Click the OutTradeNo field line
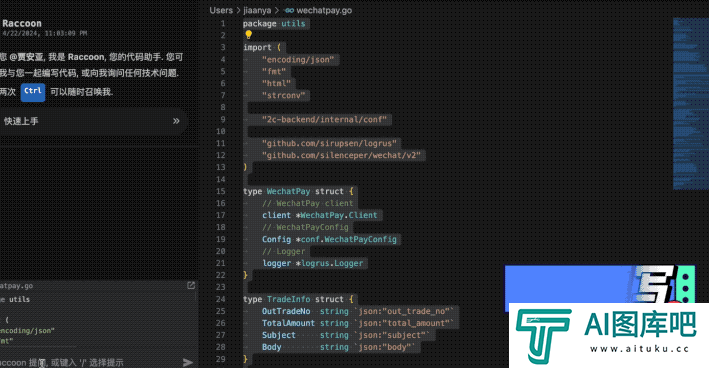The width and height of the screenshot is (709, 368). 358,311
